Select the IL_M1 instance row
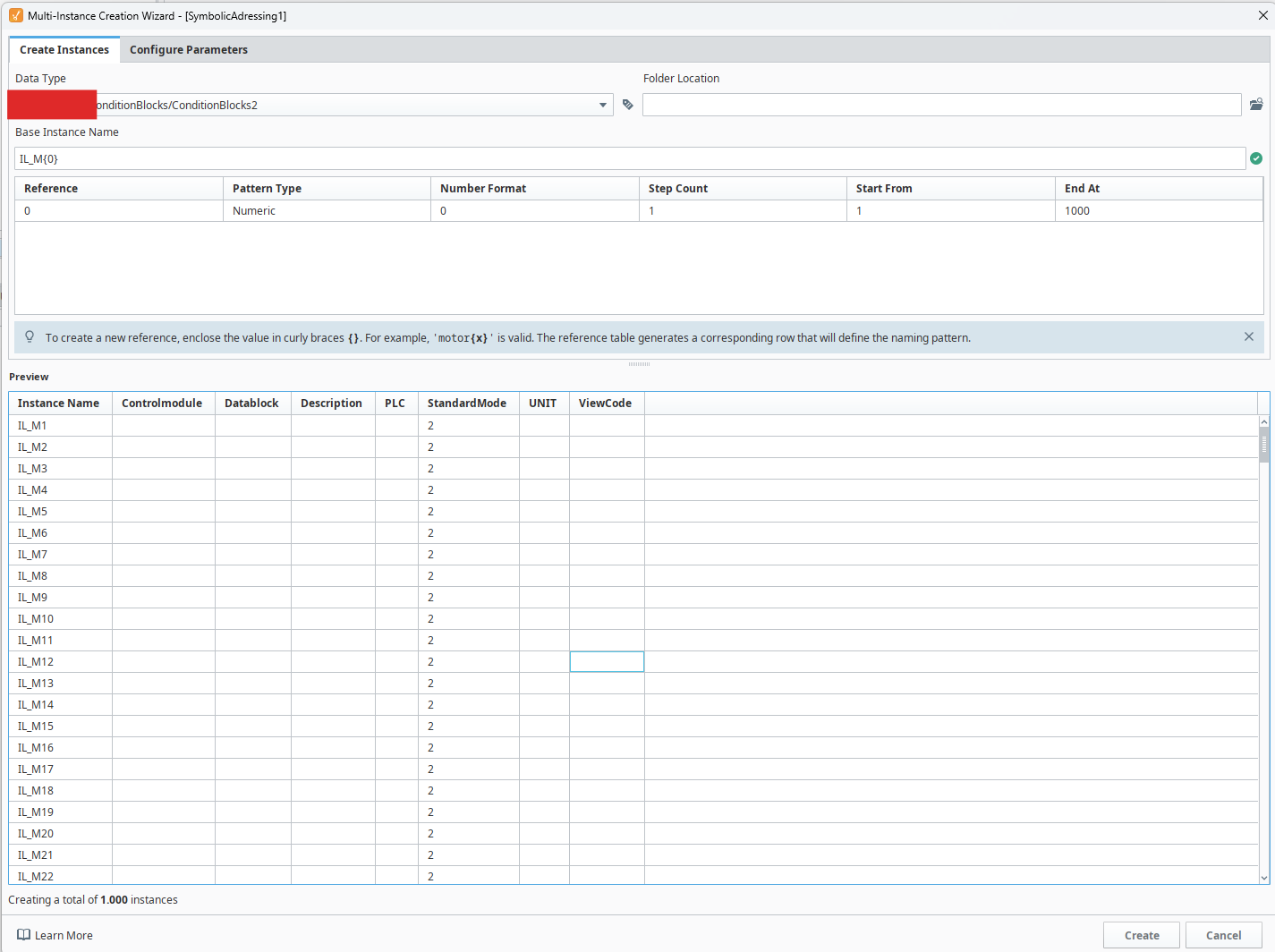Viewport: 1275px width, 952px height. coord(633,426)
